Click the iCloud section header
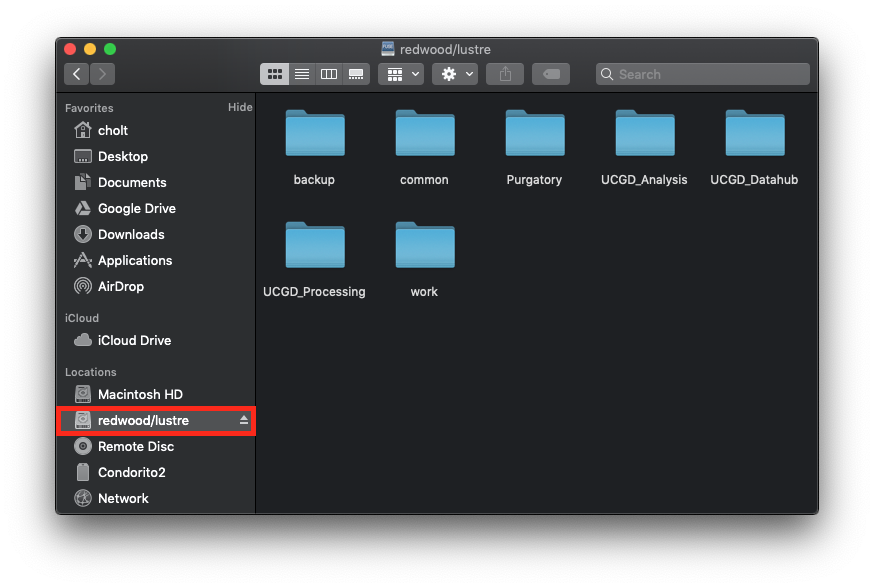 click(x=82, y=318)
